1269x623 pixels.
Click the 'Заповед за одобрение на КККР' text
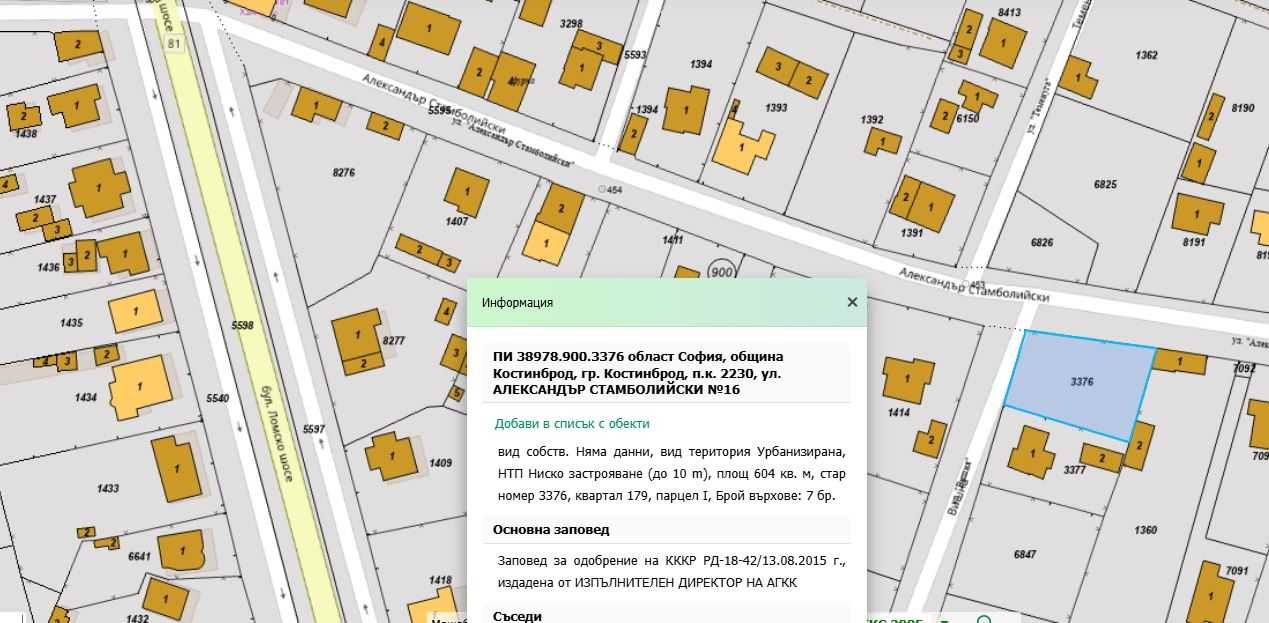pos(672,572)
